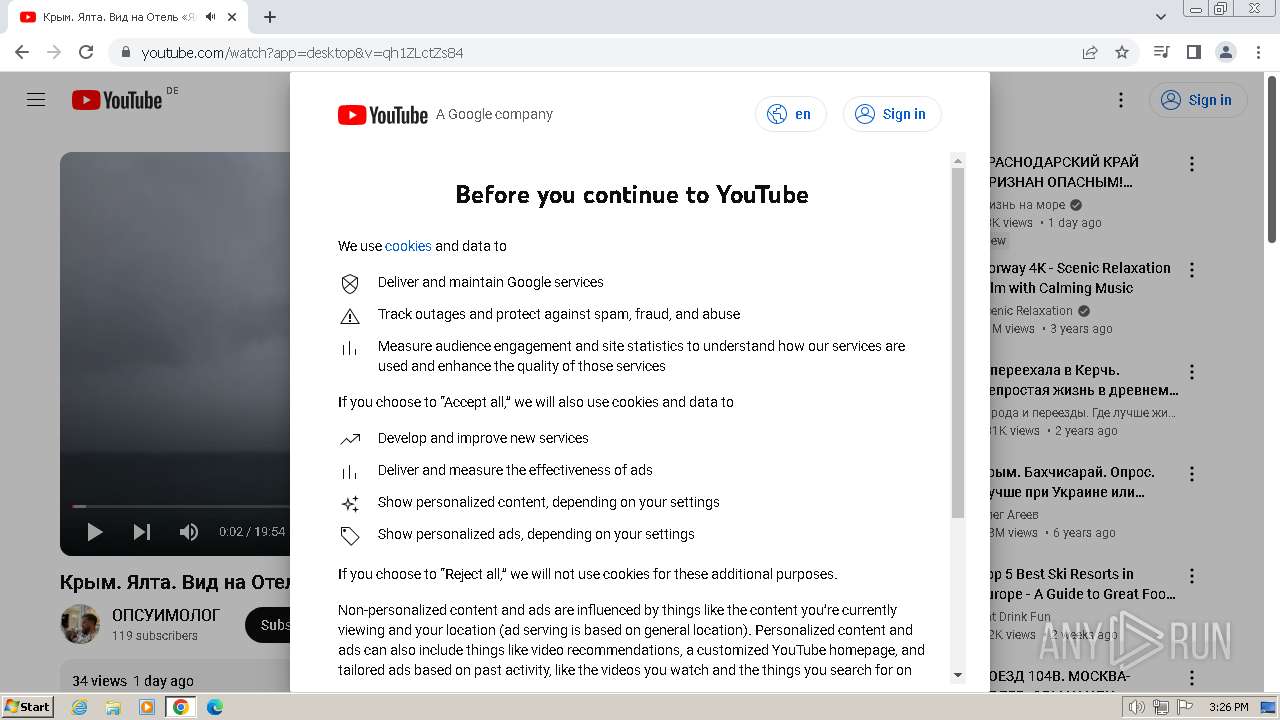Screen dimensions: 1280x720
Task: Click 'Before you continue to YouTube' heading
Action: (x=632, y=195)
